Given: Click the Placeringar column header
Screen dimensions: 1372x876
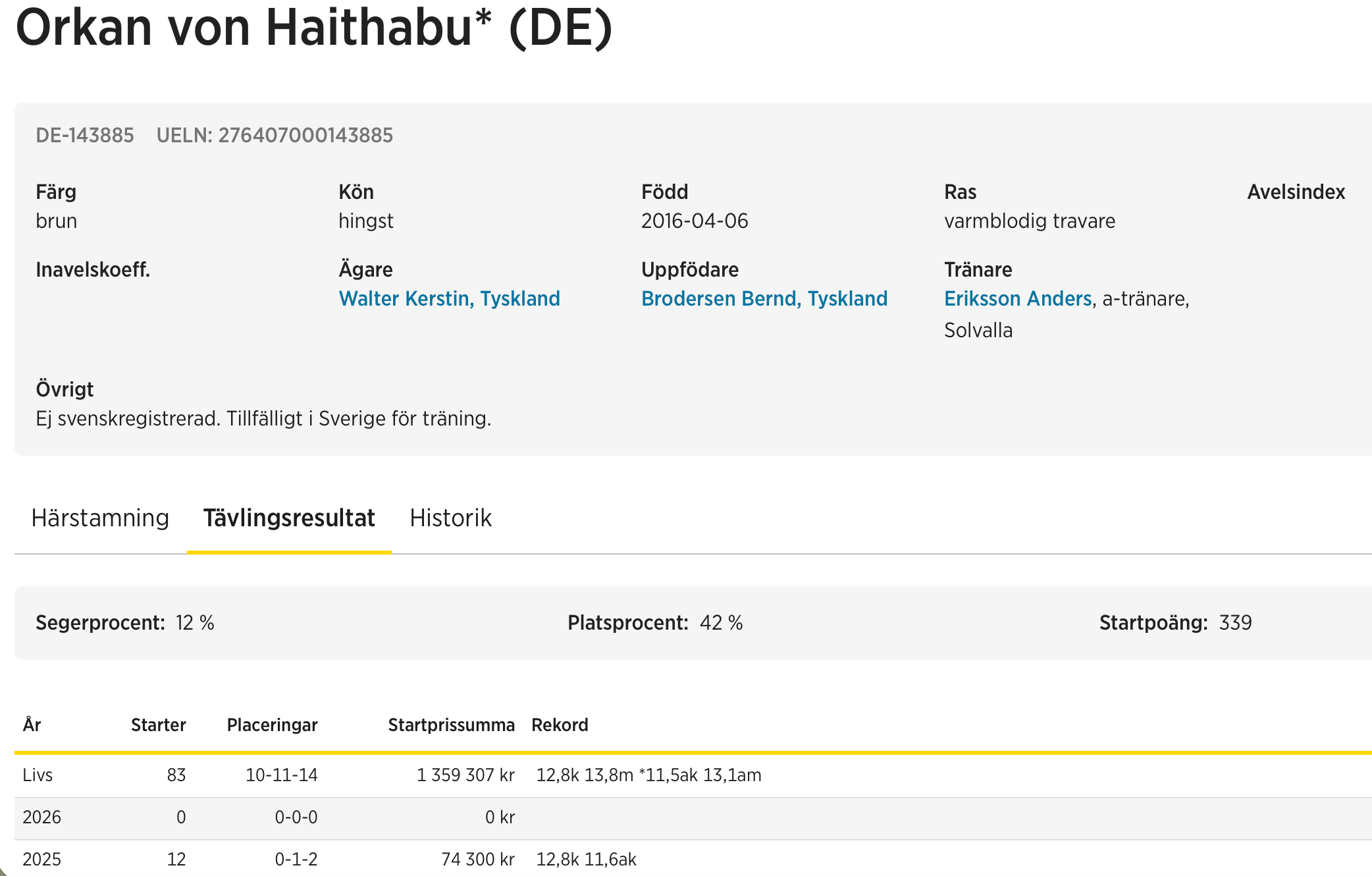Looking at the screenshot, I should point(272,725).
